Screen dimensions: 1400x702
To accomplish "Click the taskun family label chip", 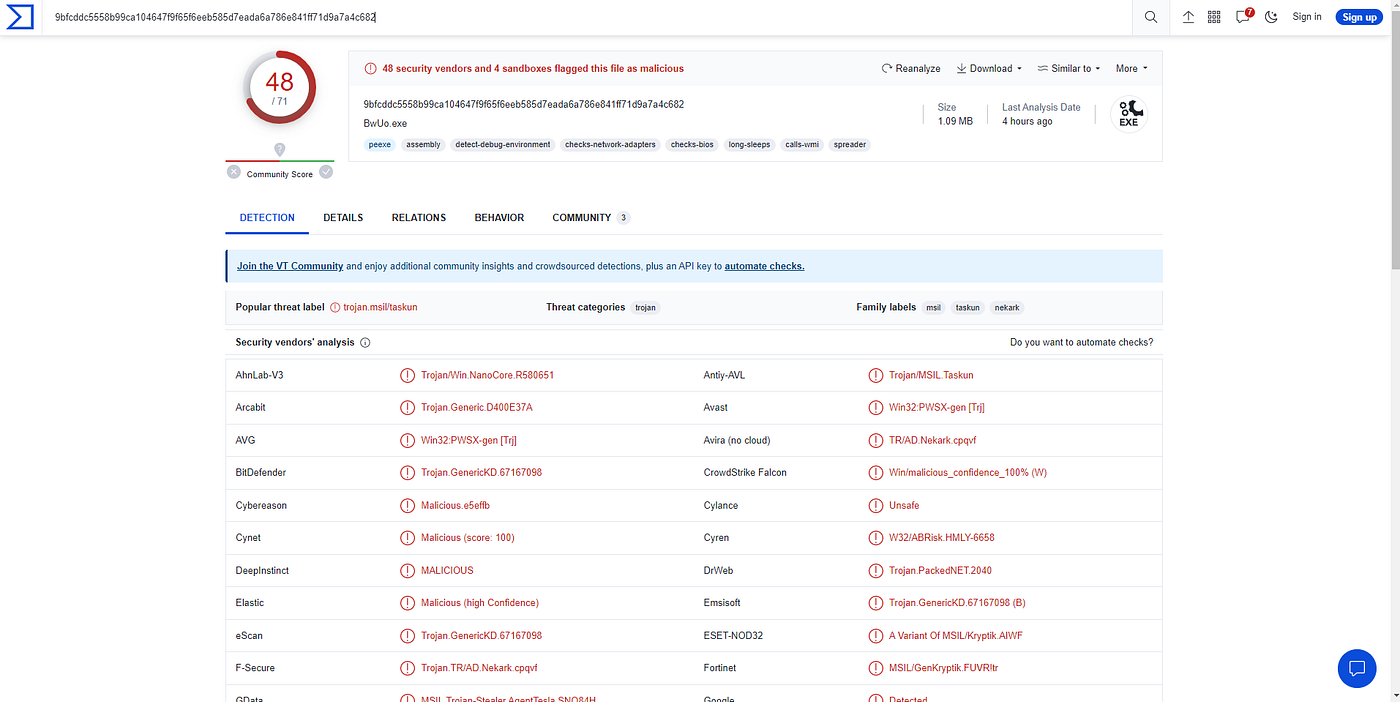I will (x=968, y=308).
